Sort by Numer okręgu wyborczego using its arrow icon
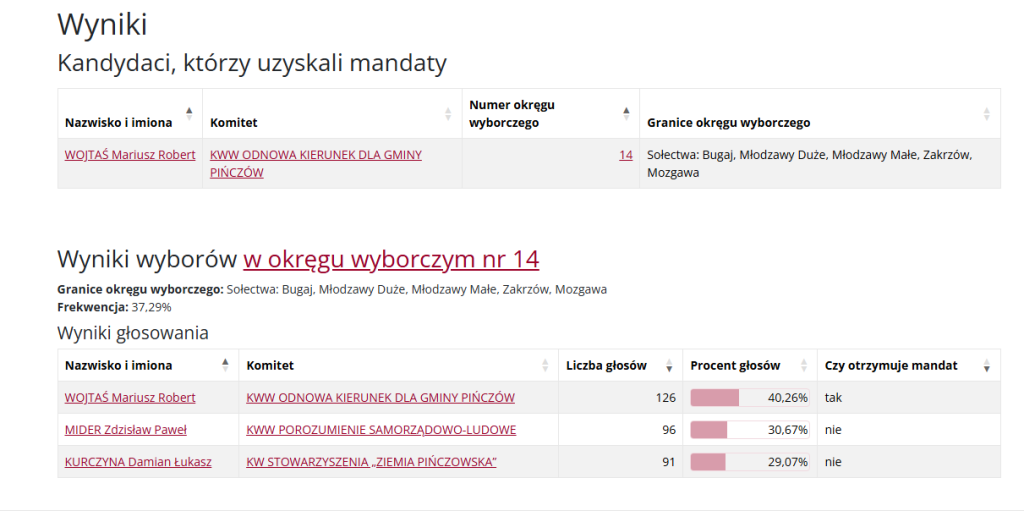 (x=626, y=113)
